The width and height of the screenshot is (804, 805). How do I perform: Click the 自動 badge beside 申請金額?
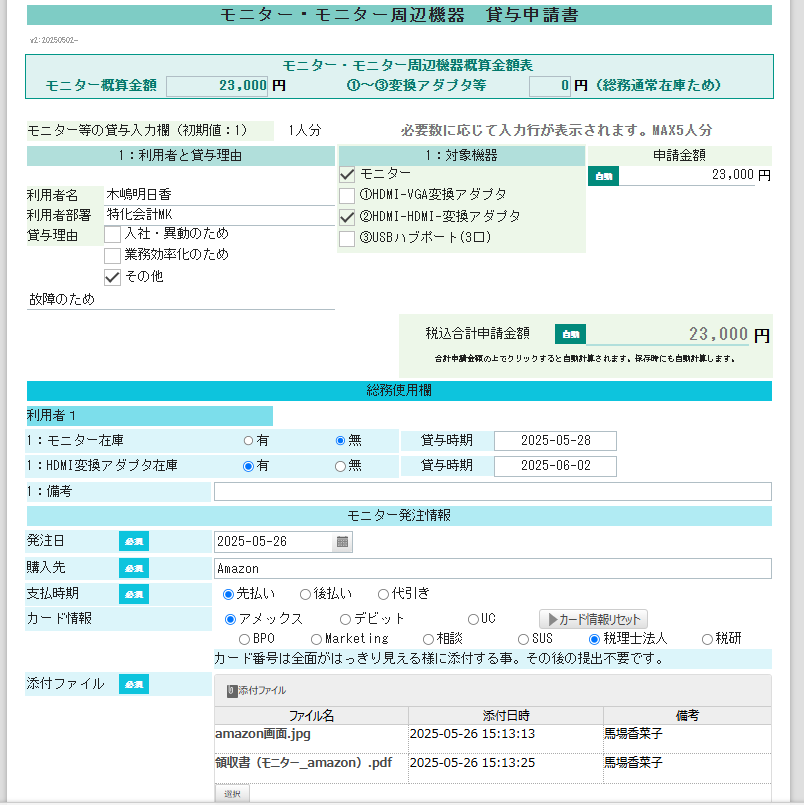coord(603,176)
